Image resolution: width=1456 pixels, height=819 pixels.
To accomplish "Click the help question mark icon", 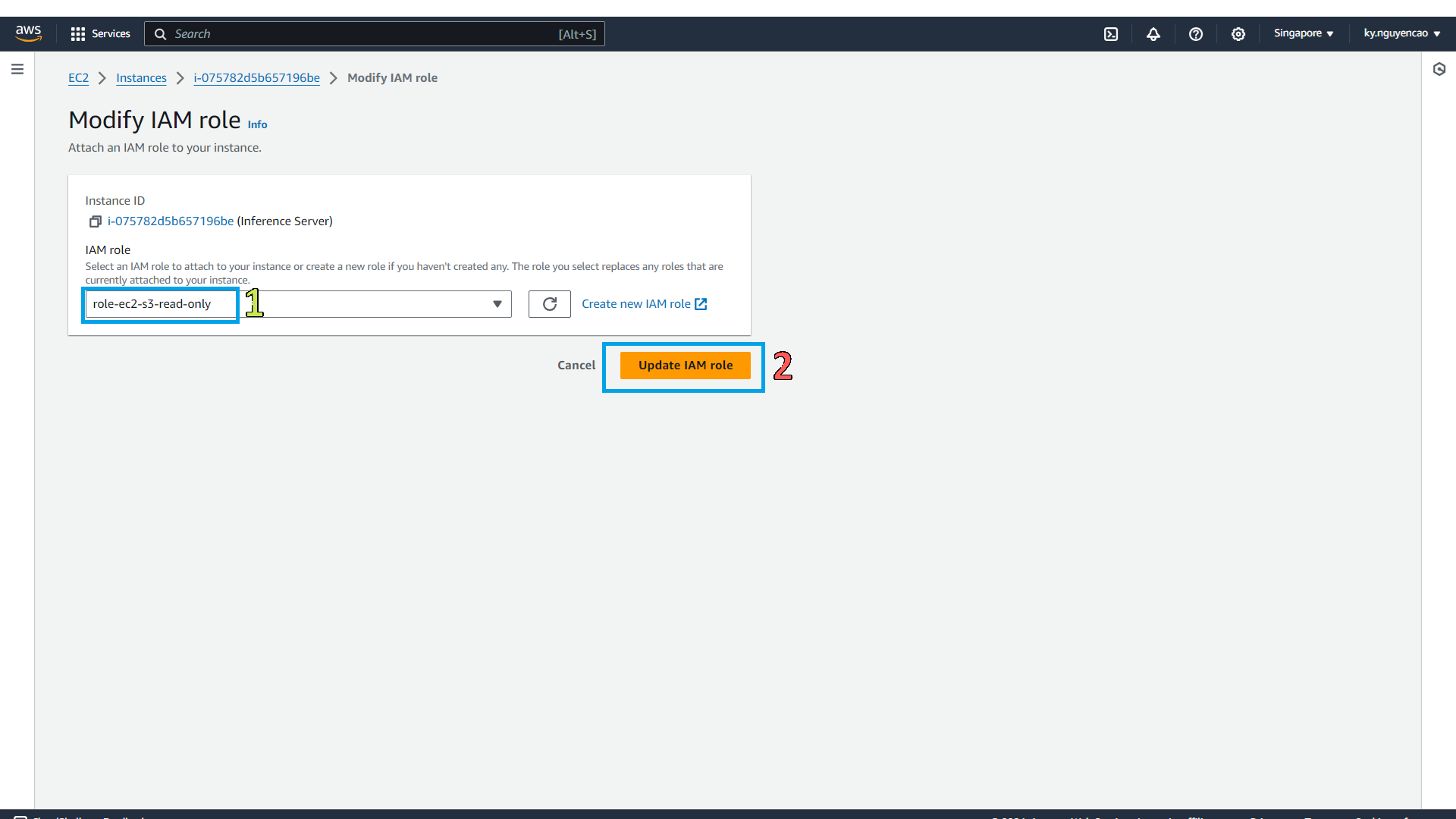I will tap(1196, 34).
